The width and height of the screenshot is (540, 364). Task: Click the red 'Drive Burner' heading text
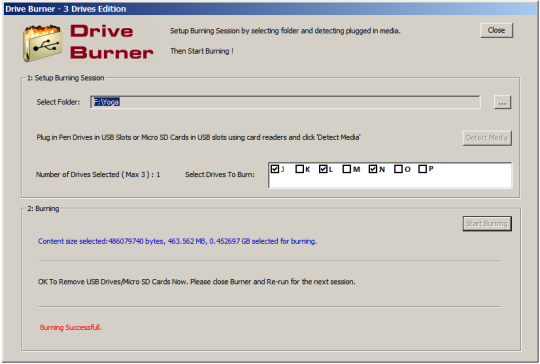pyautogui.click(x=112, y=42)
